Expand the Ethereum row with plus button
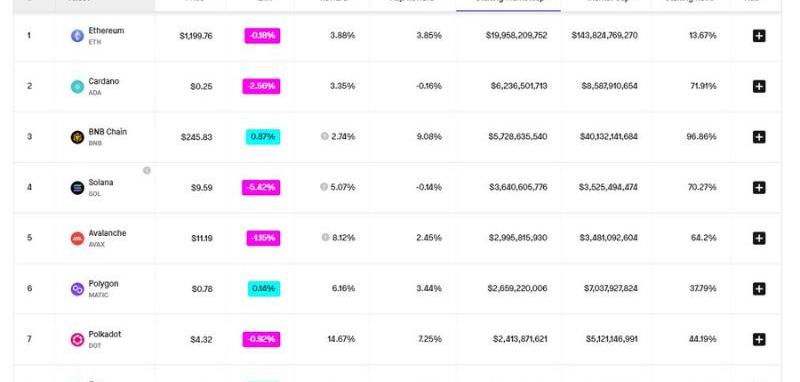This screenshot has height=382, width=800. pos(759,36)
